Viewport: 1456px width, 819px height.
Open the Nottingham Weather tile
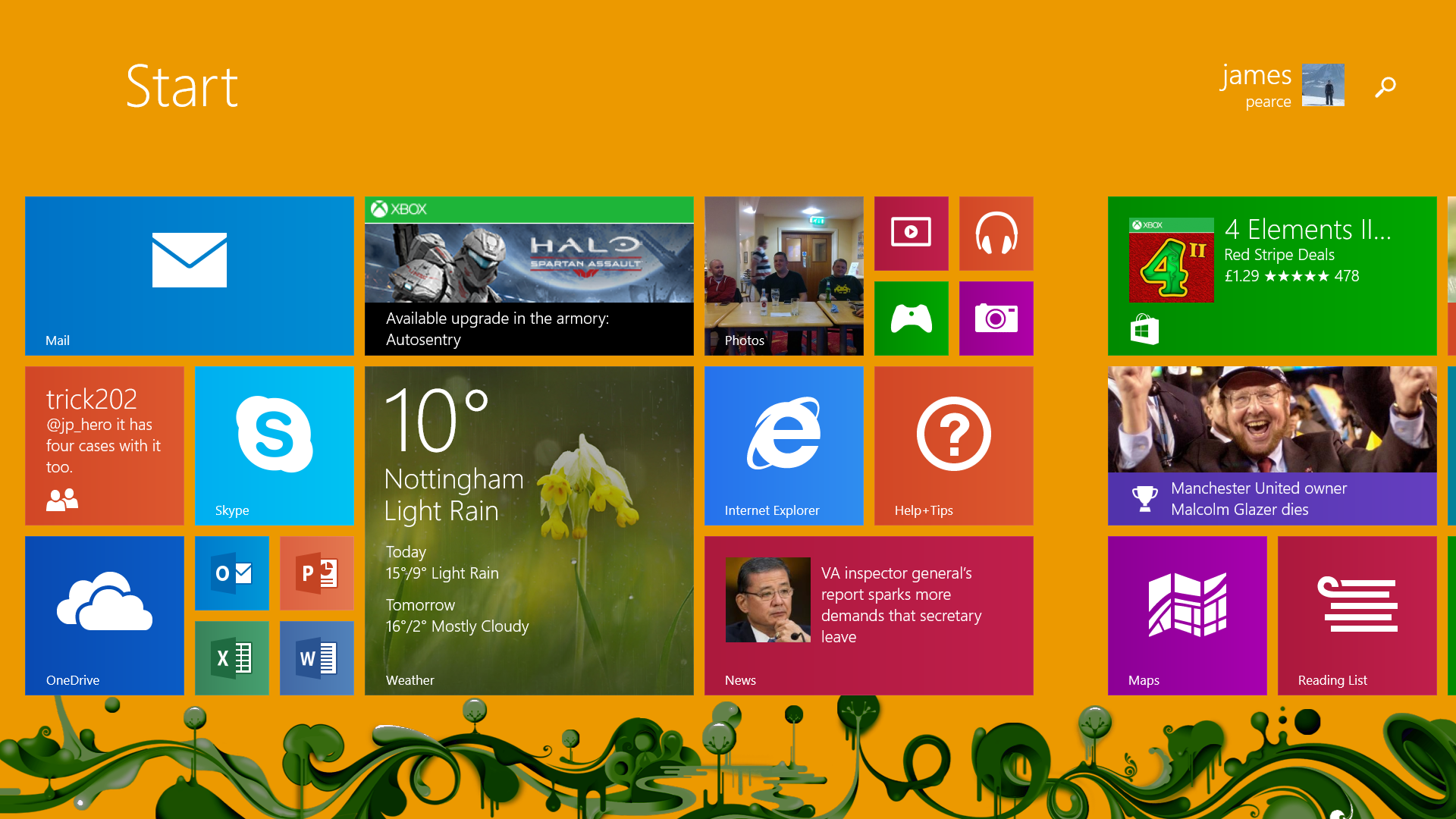tap(529, 530)
